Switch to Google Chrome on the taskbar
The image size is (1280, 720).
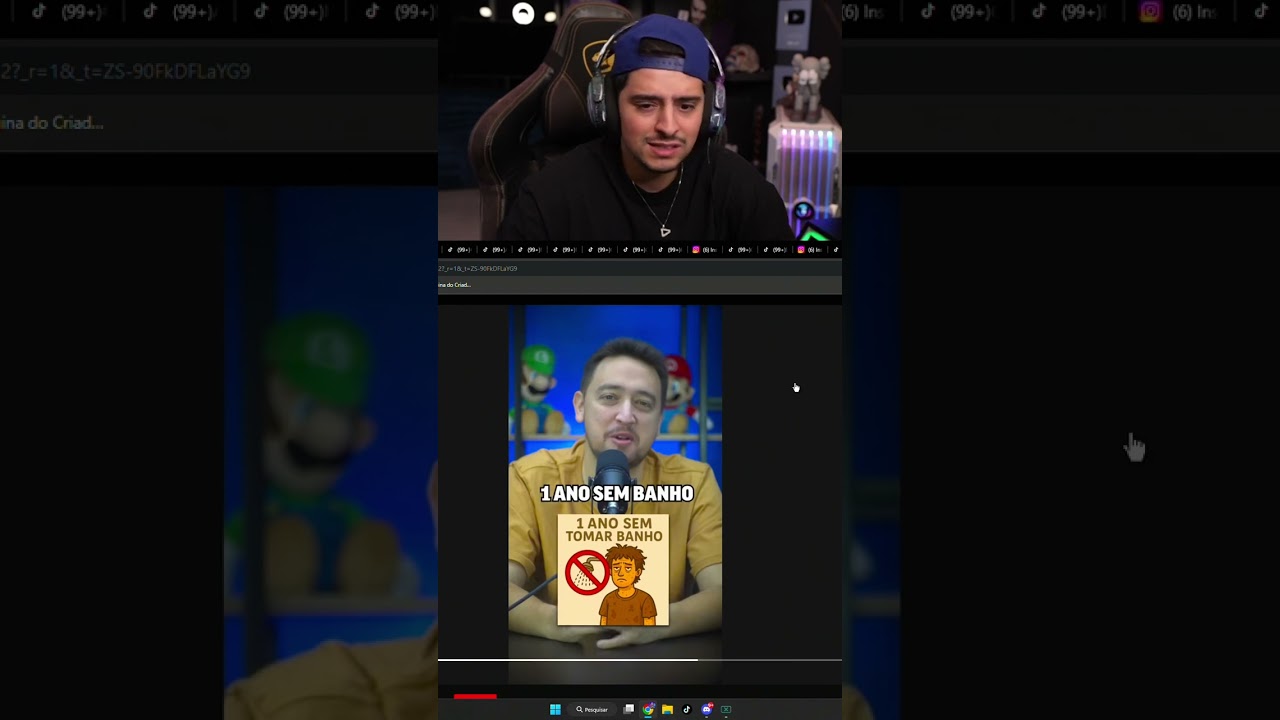pyautogui.click(x=648, y=709)
